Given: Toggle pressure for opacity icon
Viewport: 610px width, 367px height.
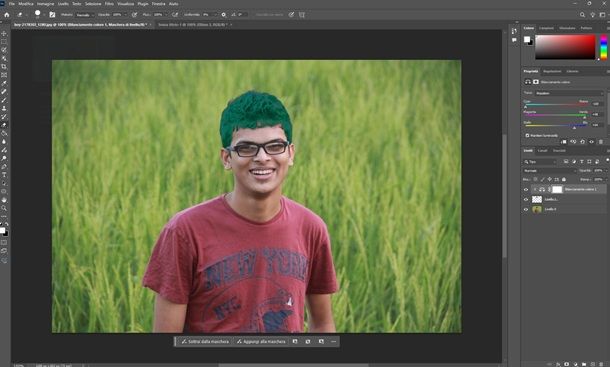Looking at the screenshot, I should point(135,15).
